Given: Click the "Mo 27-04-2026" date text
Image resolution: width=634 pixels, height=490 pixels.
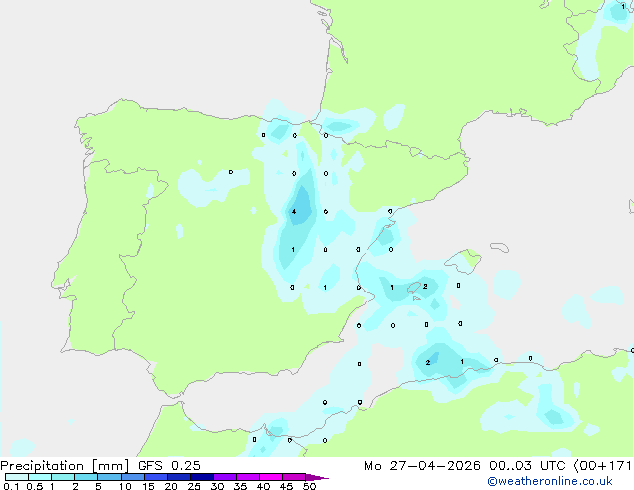Looking at the screenshot, I should [422, 466].
